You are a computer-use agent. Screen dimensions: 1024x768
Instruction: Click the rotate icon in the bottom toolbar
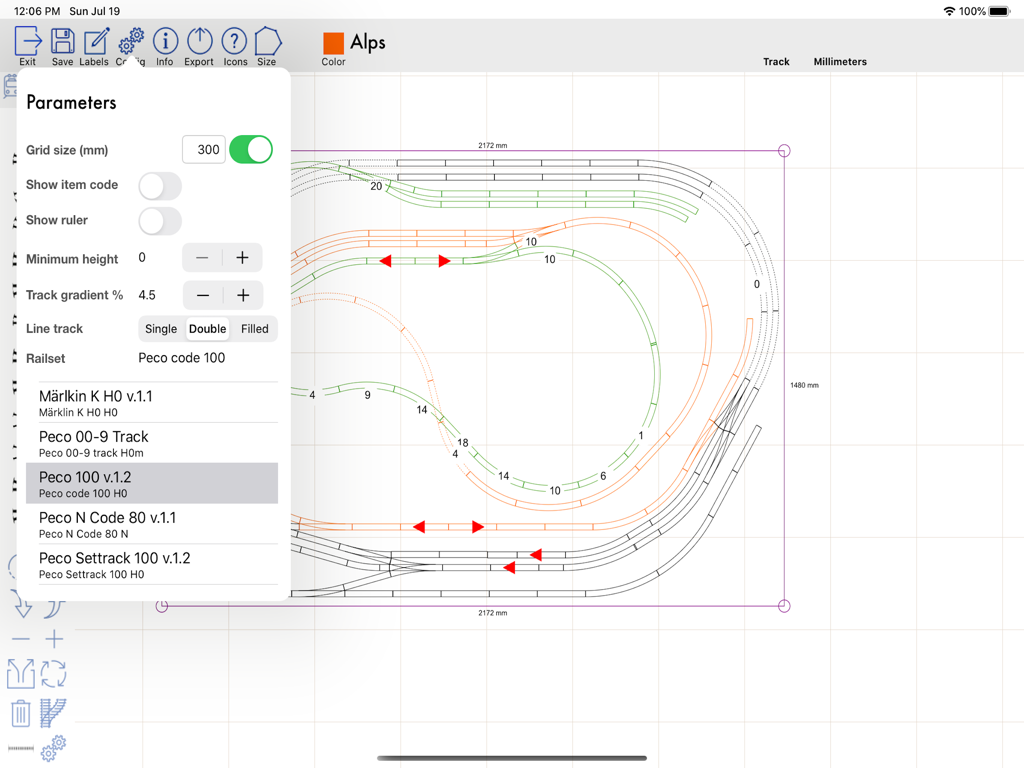coord(54,674)
